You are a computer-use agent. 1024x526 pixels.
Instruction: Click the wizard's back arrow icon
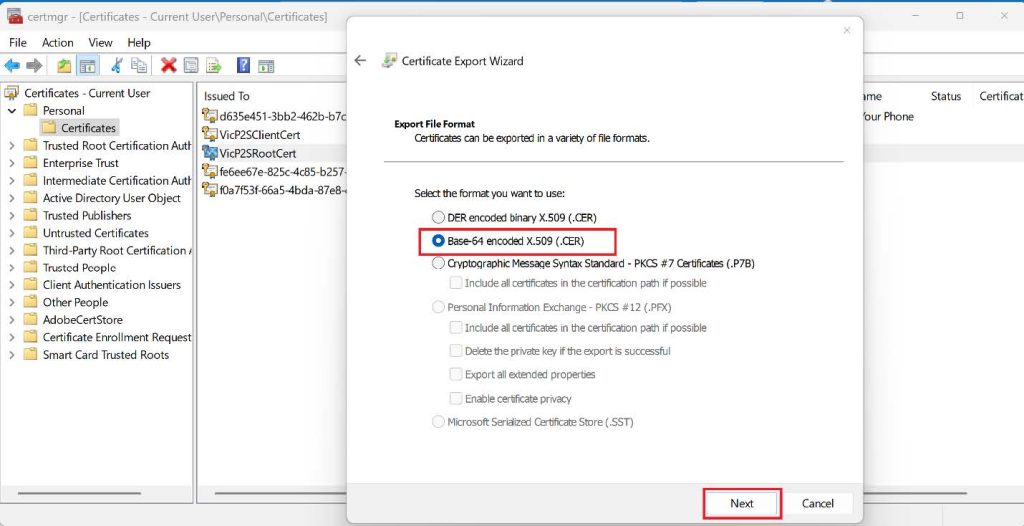pos(361,61)
